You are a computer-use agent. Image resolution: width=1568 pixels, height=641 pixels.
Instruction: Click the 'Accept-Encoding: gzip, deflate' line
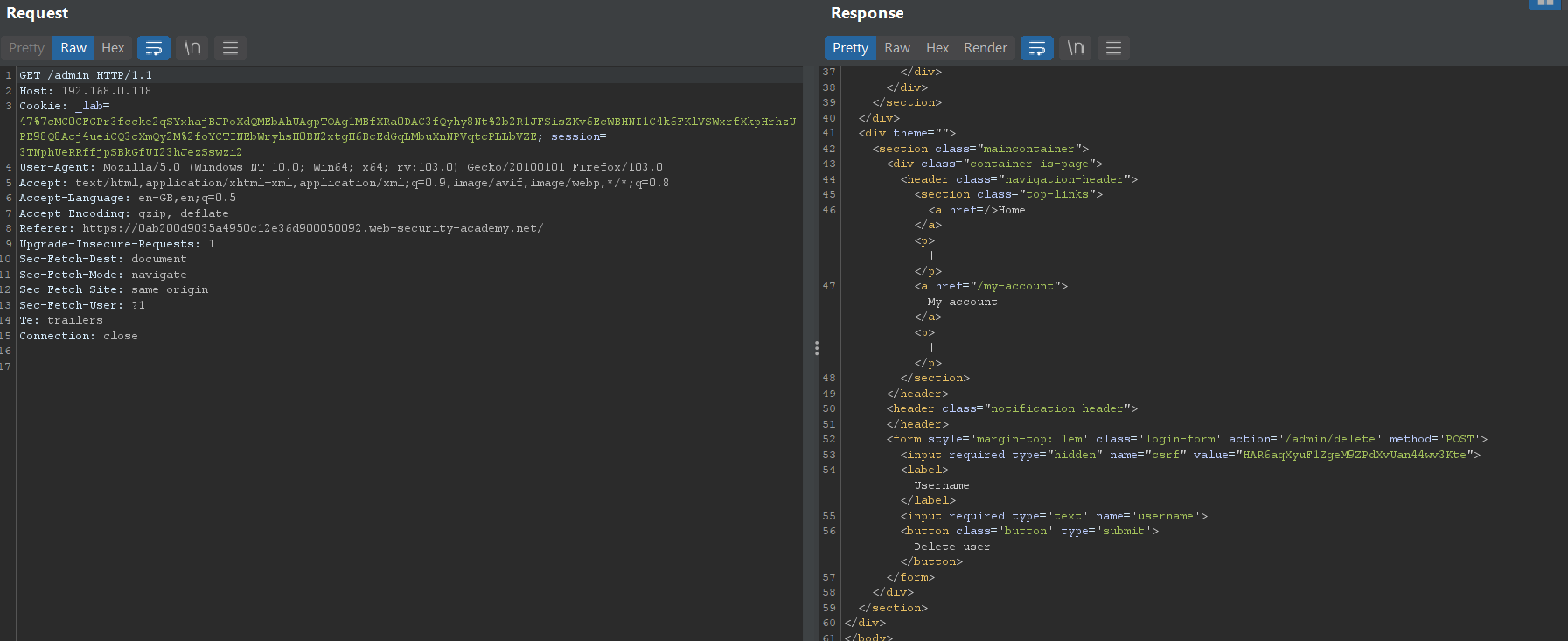[124, 213]
